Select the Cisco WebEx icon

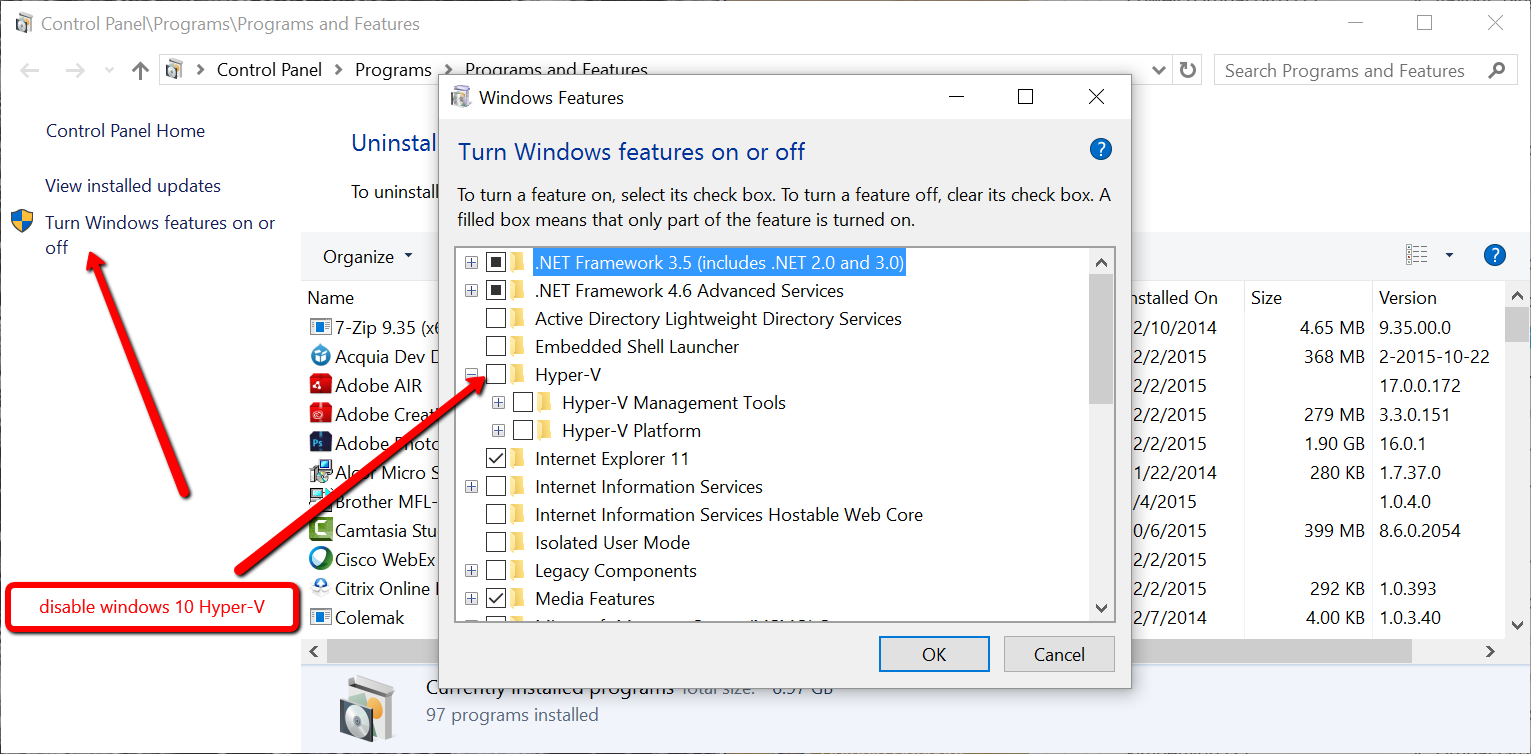coord(320,559)
